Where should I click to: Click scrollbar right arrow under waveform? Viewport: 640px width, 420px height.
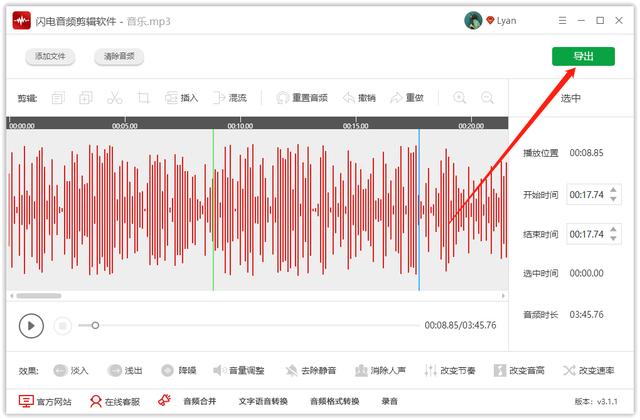tap(503, 296)
